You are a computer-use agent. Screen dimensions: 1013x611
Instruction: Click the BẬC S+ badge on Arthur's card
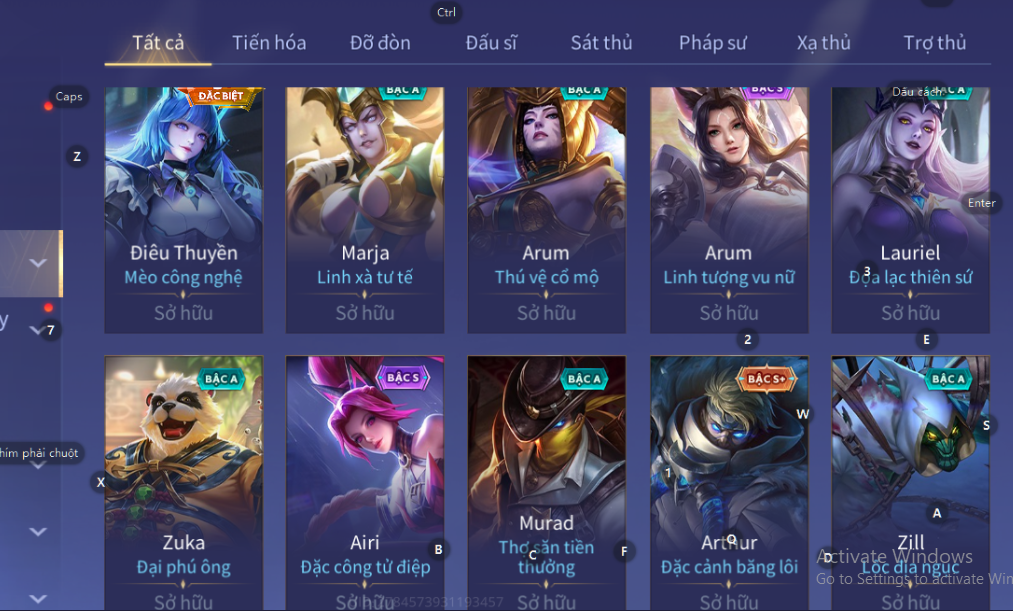(766, 378)
